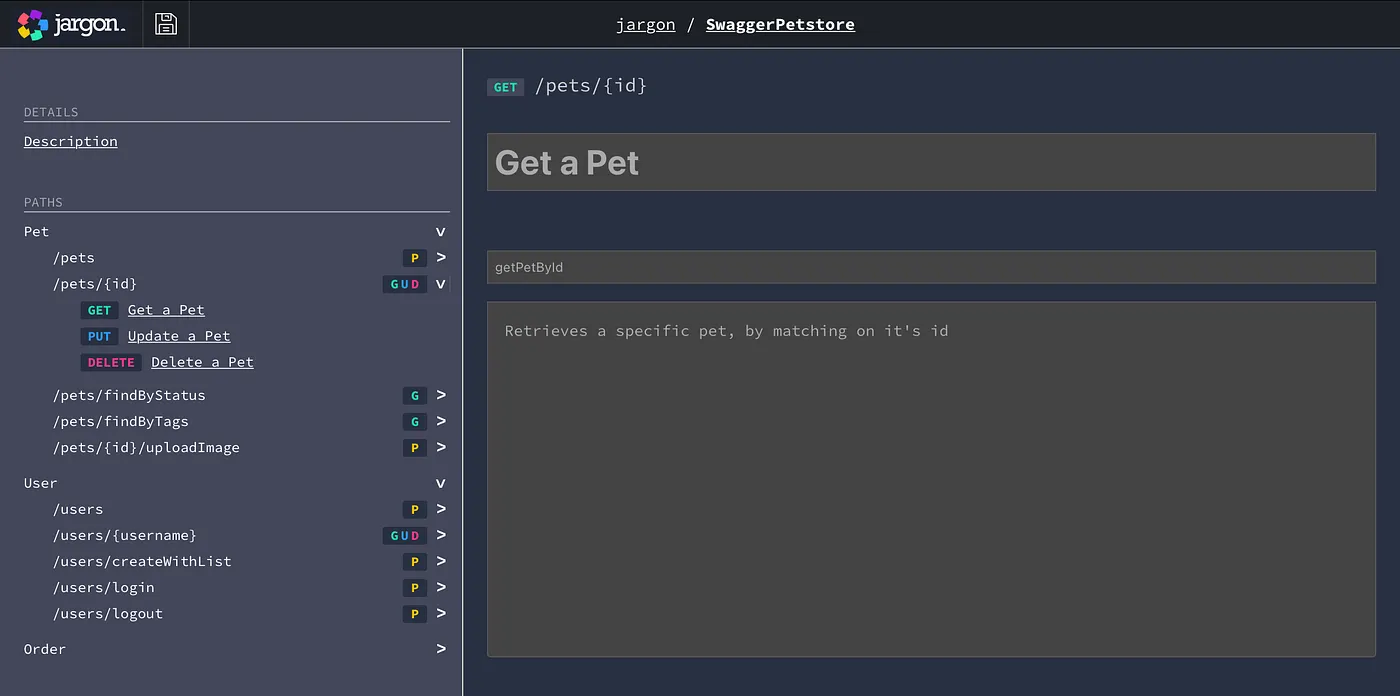
Task: Click the P badge on /pets/{id}/uploadImage
Action: coord(414,447)
